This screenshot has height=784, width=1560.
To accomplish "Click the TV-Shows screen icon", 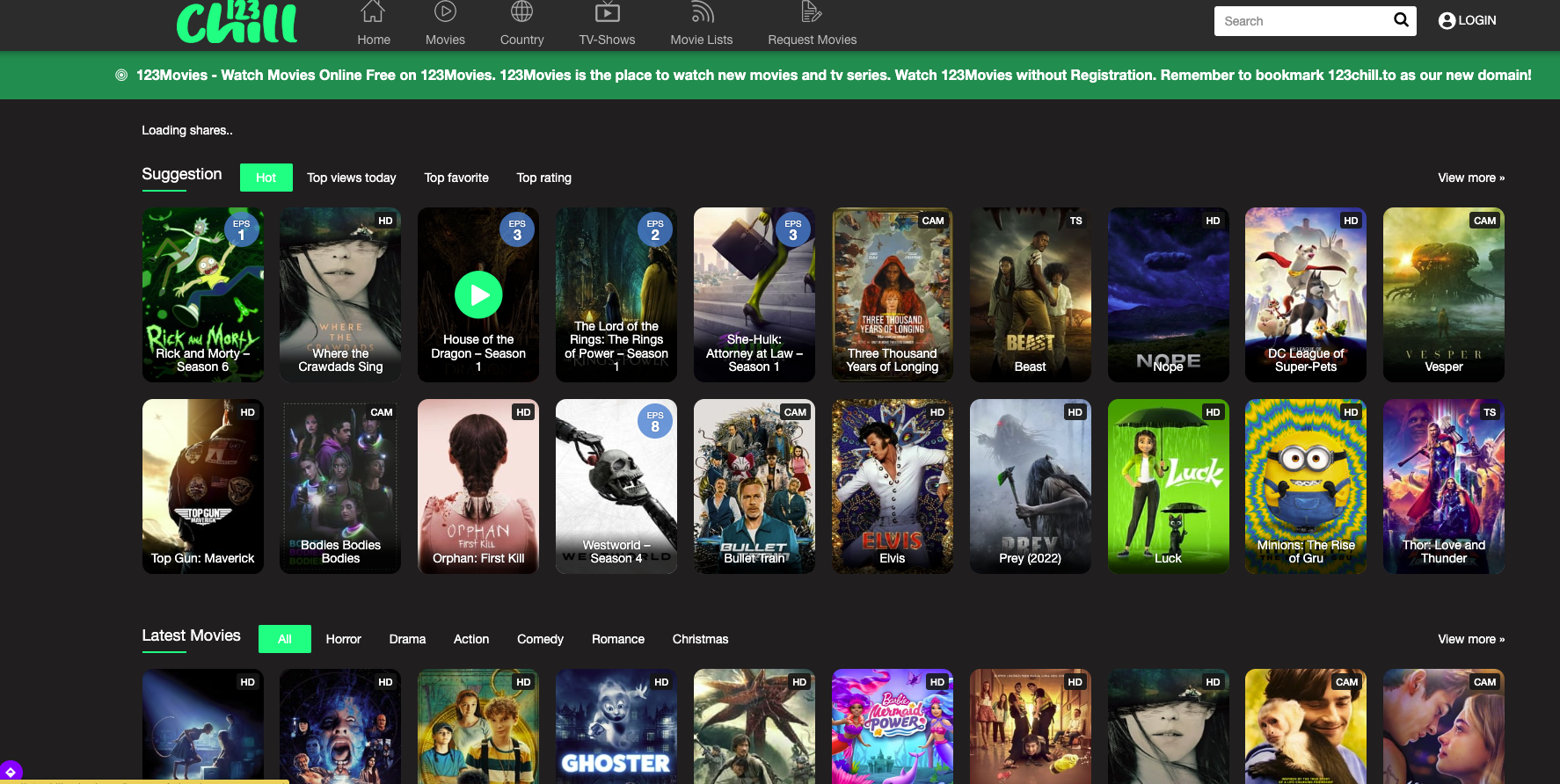I will pos(607,11).
